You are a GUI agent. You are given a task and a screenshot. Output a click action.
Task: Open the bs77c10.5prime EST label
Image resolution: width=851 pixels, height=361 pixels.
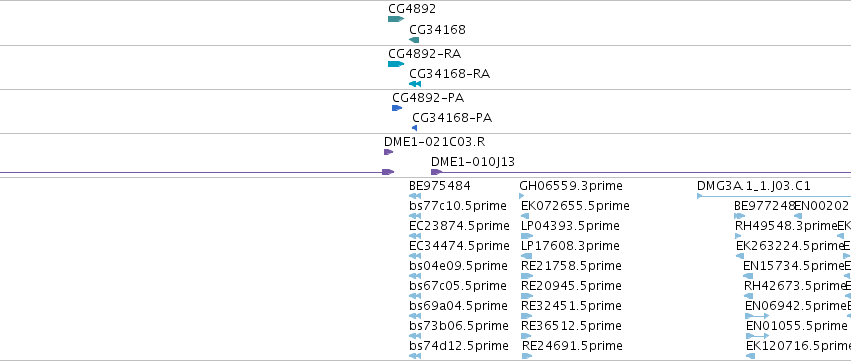(x=458, y=206)
